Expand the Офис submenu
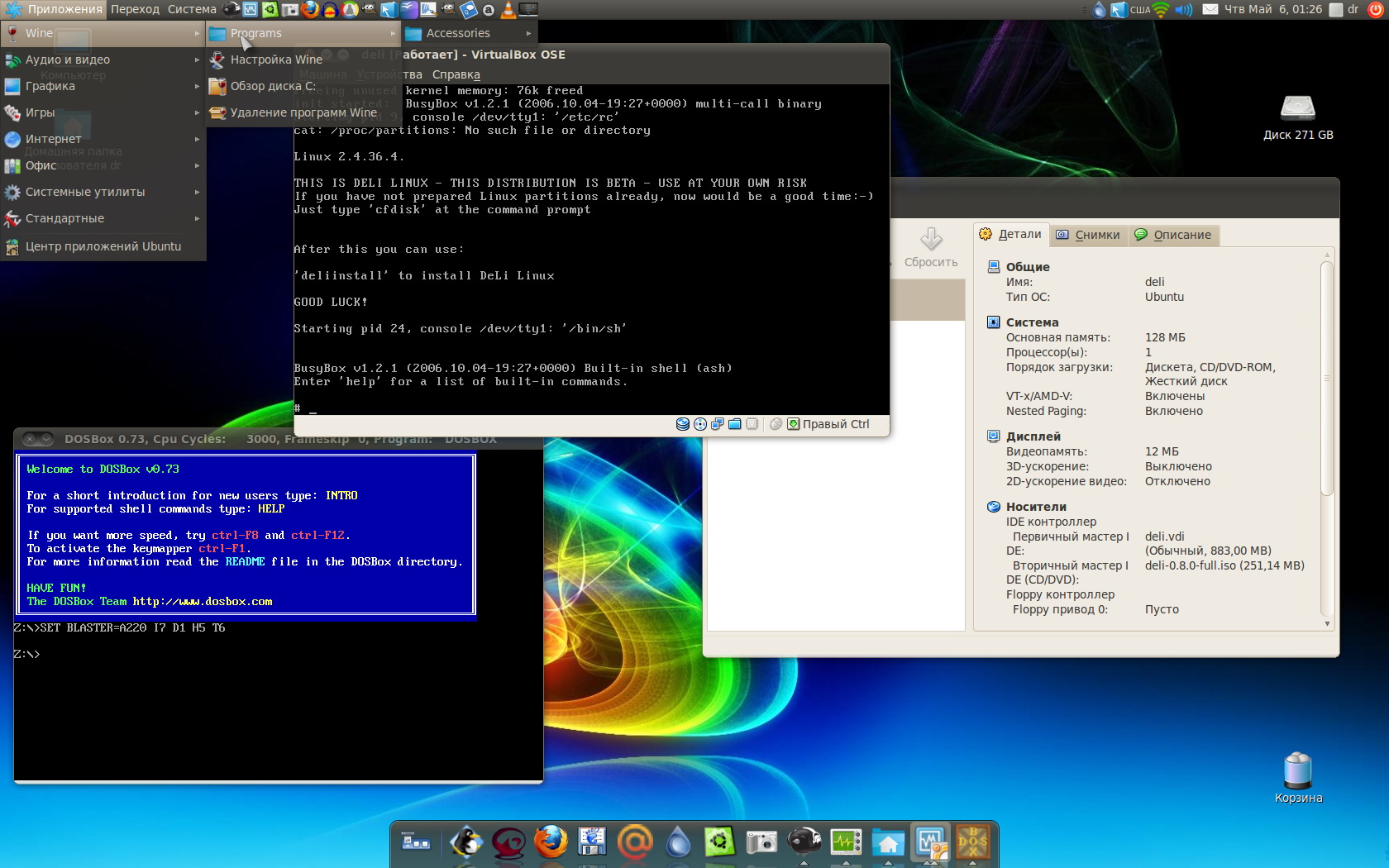The image size is (1389, 868). 103,165
